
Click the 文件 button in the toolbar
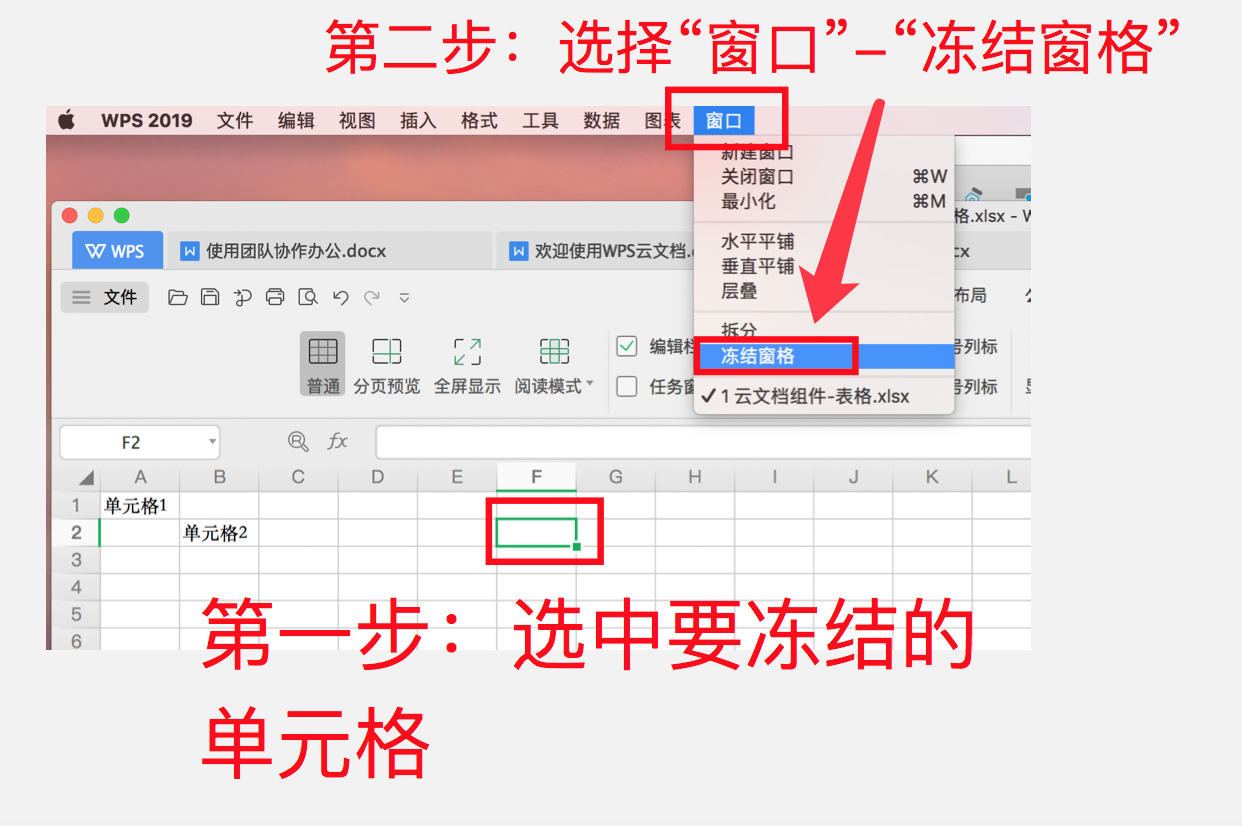104,297
